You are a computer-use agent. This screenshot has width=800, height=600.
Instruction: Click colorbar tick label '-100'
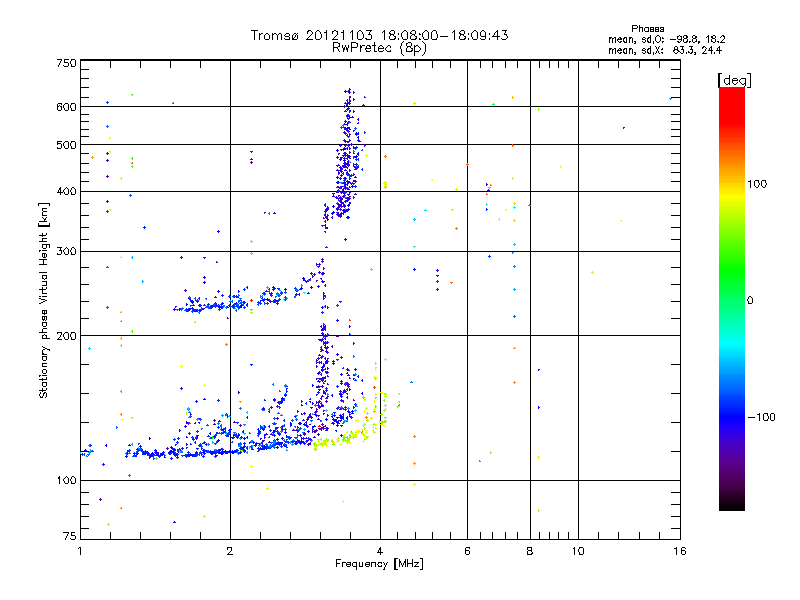[762, 417]
